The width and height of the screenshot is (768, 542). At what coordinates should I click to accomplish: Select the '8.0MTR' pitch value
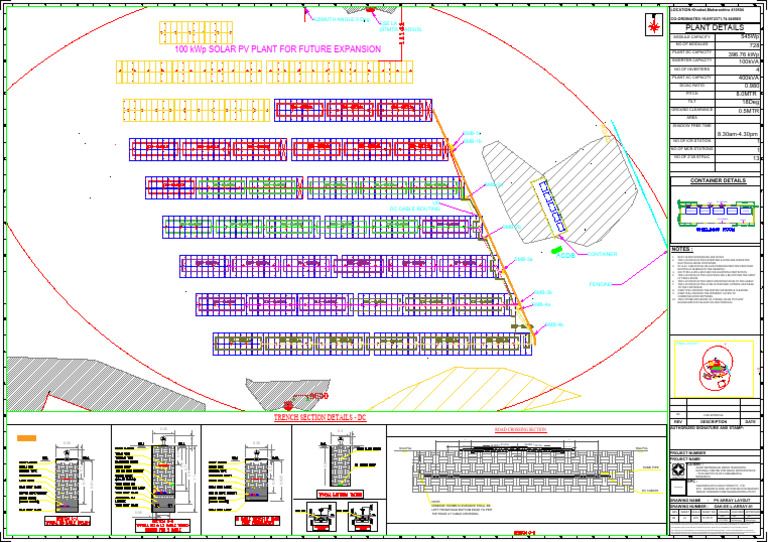click(748, 94)
